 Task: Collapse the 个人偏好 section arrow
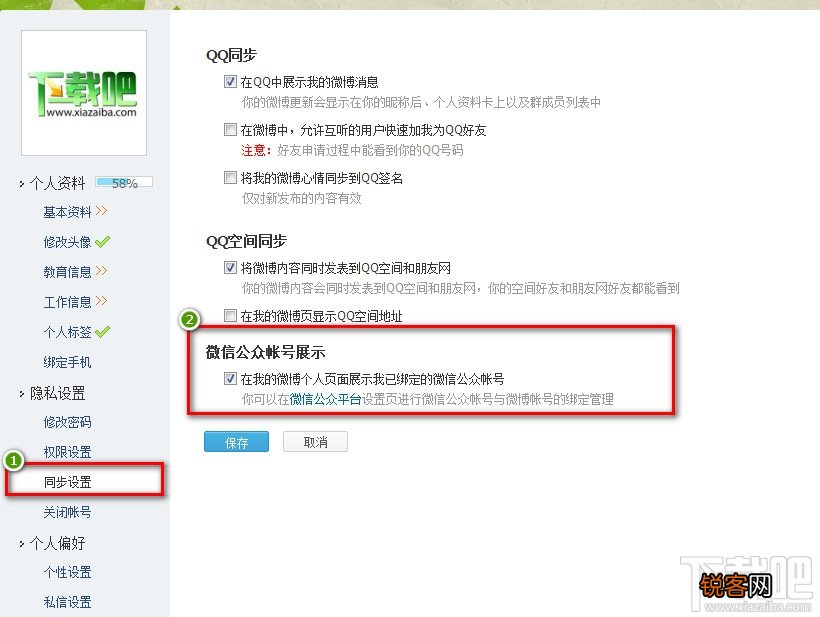21,544
